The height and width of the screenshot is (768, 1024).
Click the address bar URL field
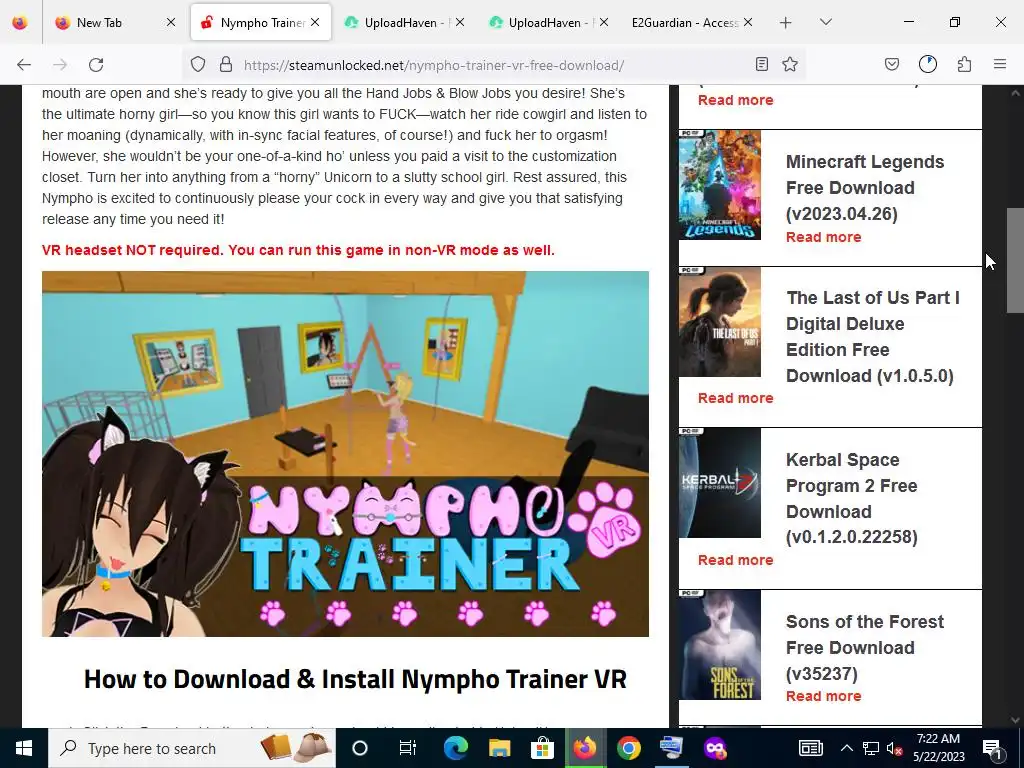tap(496, 65)
